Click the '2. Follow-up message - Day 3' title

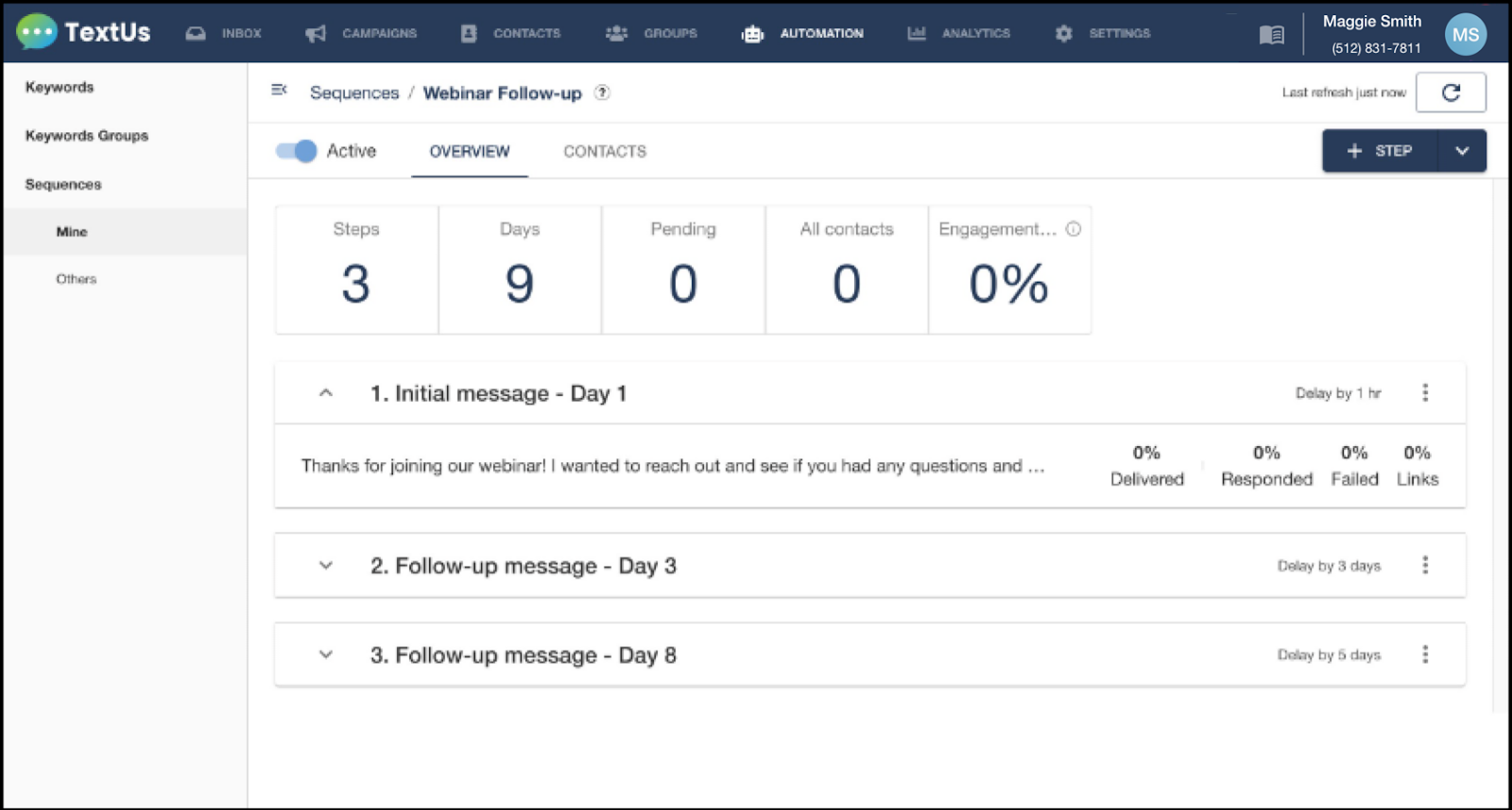pos(524,566)
